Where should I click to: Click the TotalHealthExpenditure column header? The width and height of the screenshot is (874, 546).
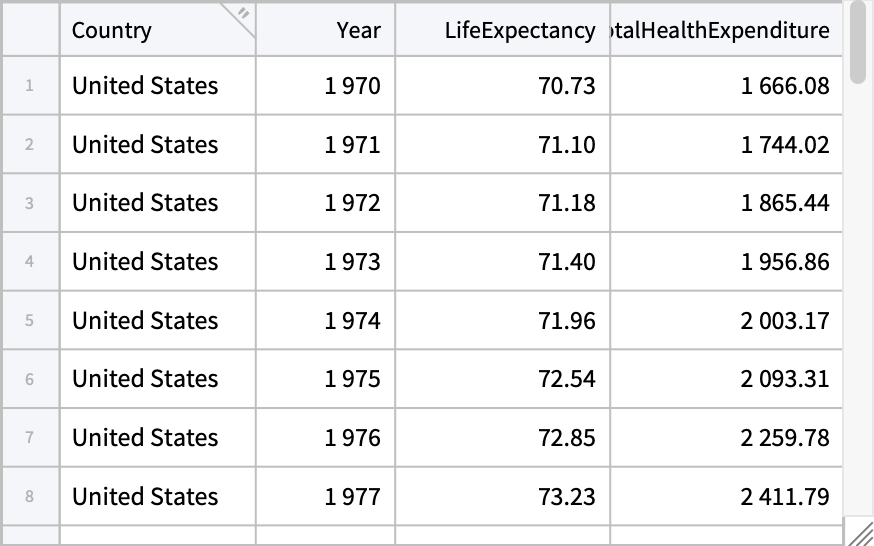coord(726,30)
